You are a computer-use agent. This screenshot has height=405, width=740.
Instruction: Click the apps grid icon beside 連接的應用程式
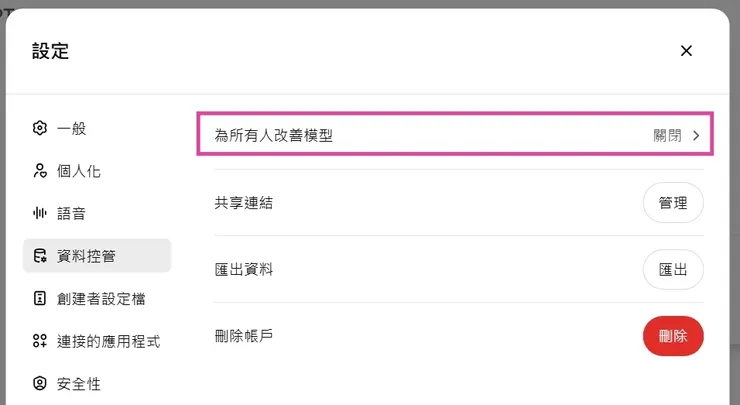[x=40, y=341]
